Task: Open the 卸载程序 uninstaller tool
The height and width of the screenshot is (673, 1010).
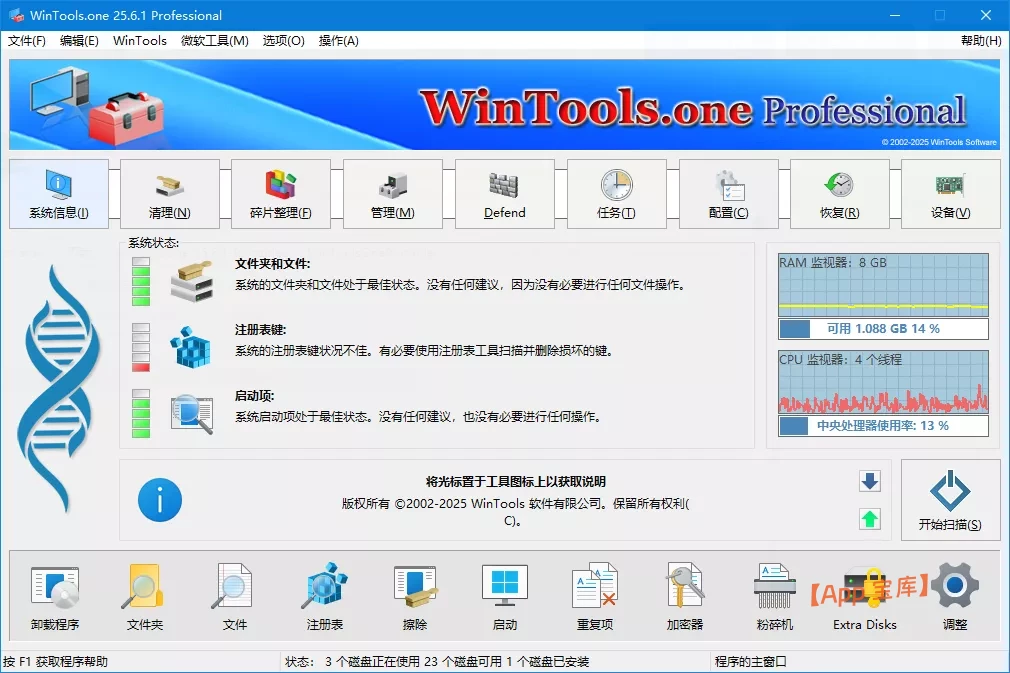Action: tap(54, 597)
